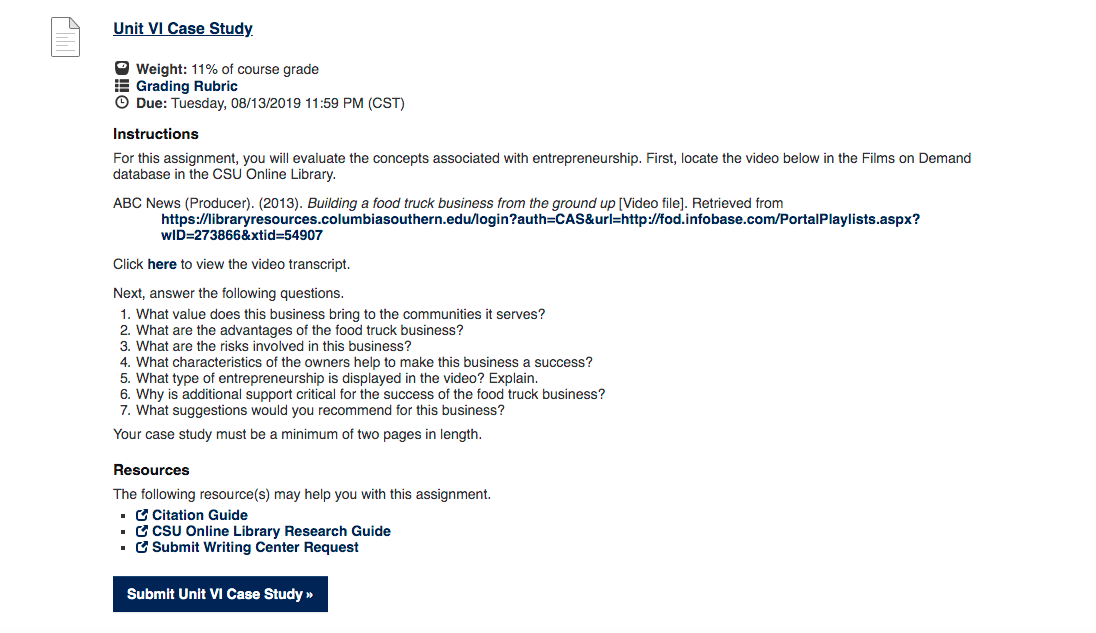Open the Citation Guide resource

(x=200, y=515)
